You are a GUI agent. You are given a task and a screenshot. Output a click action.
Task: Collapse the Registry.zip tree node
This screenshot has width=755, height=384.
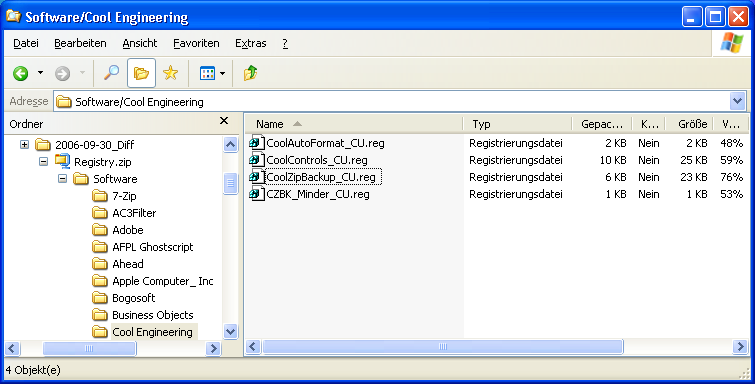pyautogui.click(x=43, y=162)
